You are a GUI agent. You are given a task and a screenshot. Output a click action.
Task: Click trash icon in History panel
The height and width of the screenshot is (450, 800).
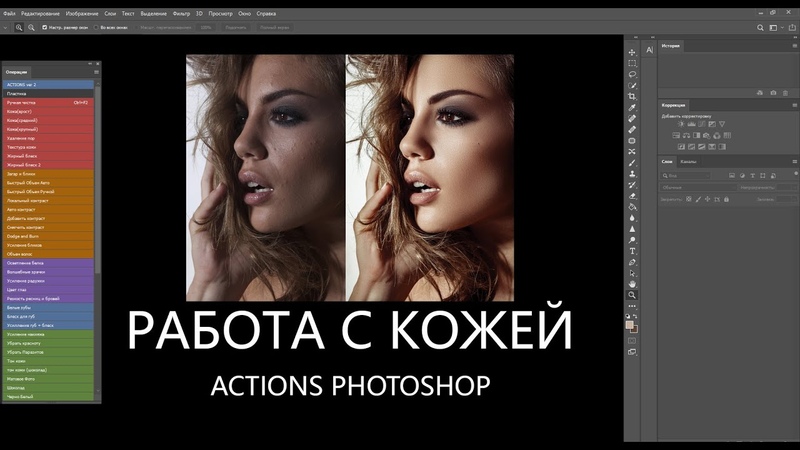pos(785,93)
